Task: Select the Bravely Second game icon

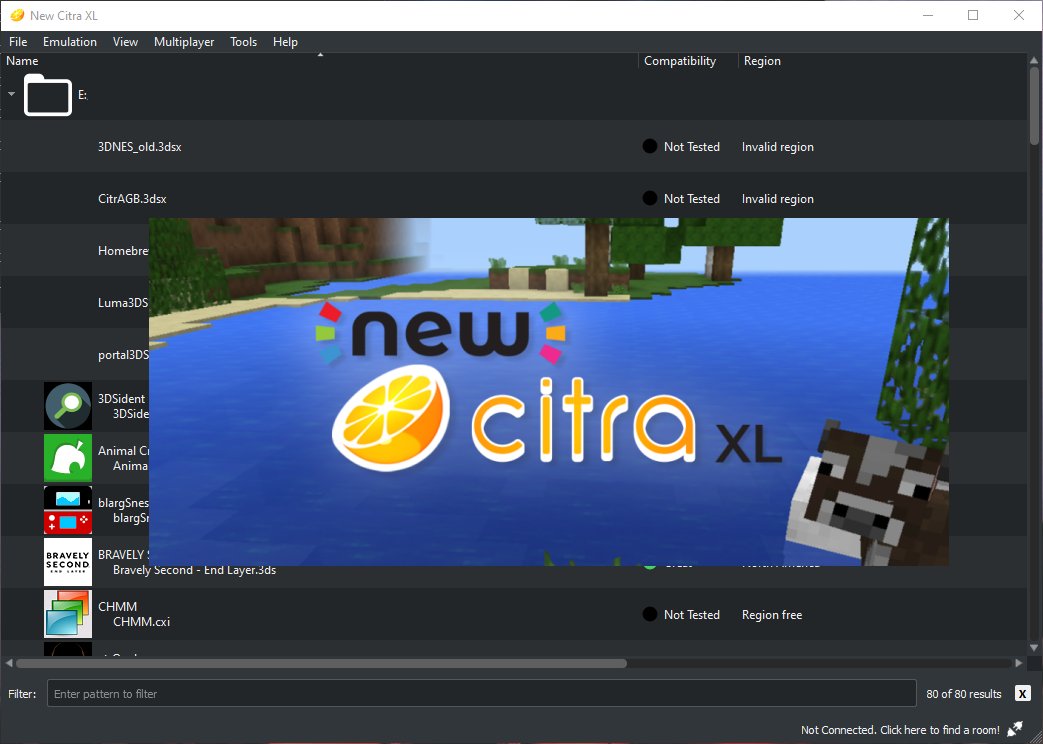Action: point(68,562)
